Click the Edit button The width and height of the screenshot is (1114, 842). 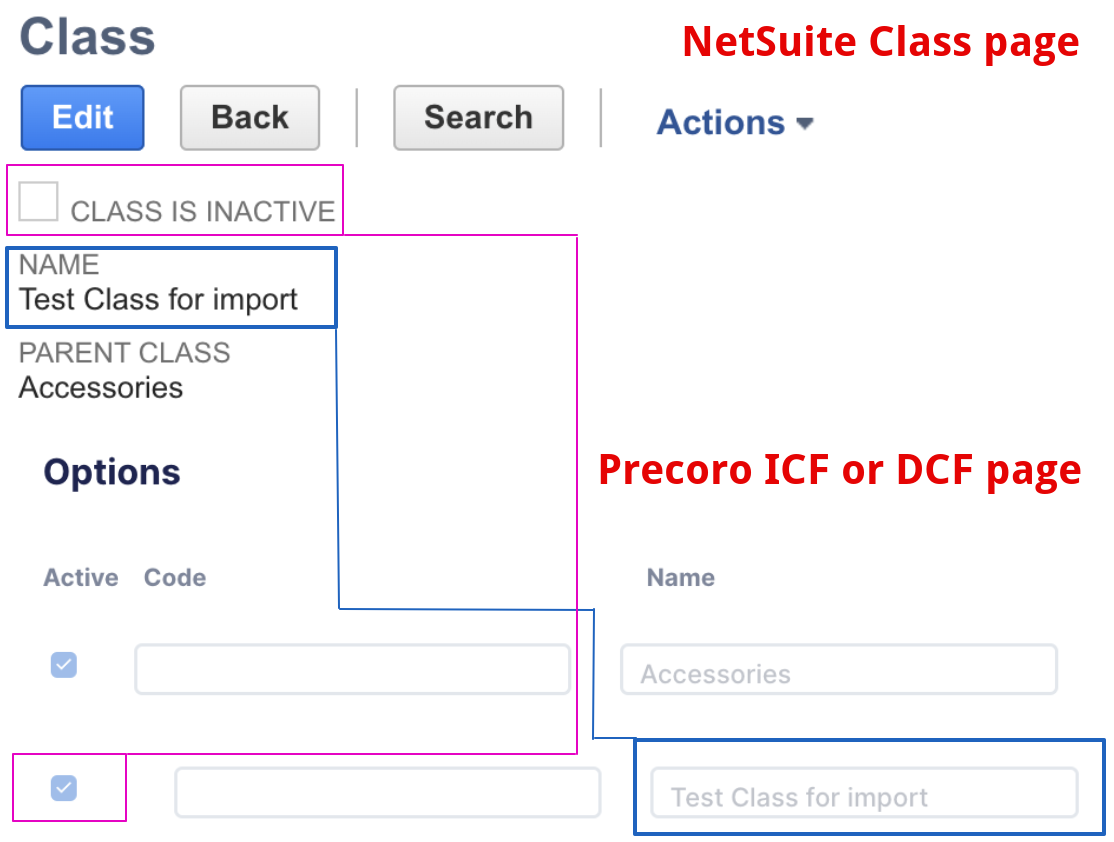(81, 117)
